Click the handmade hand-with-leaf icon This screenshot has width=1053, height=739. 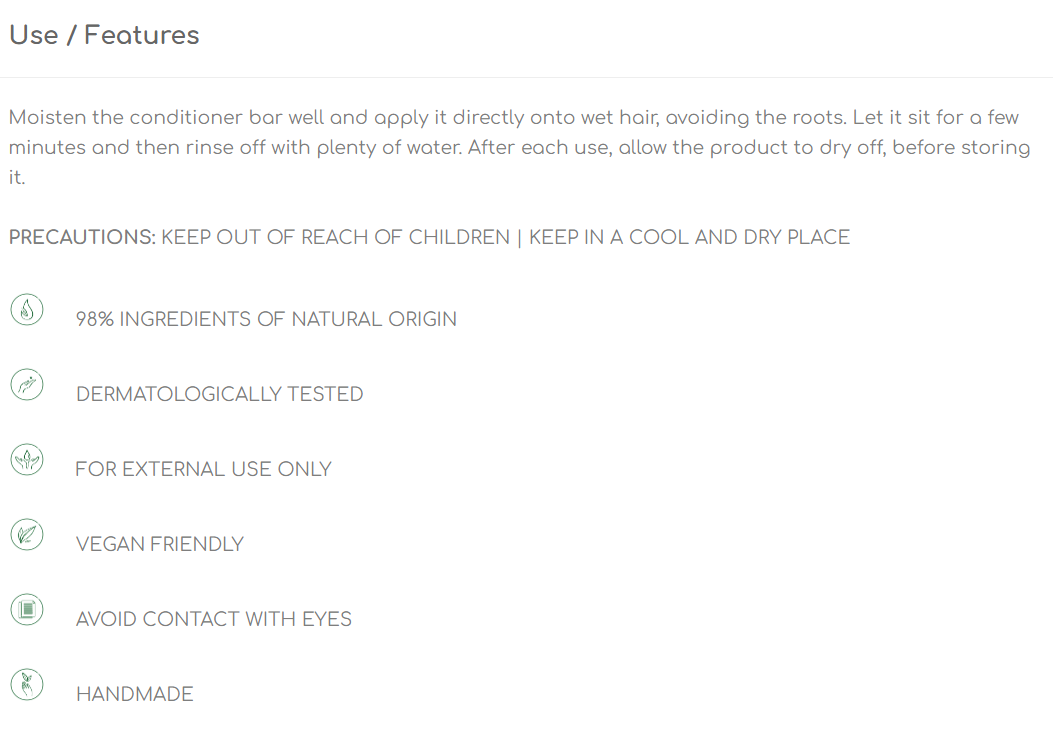pyautogui.click(x=27, y=685)
